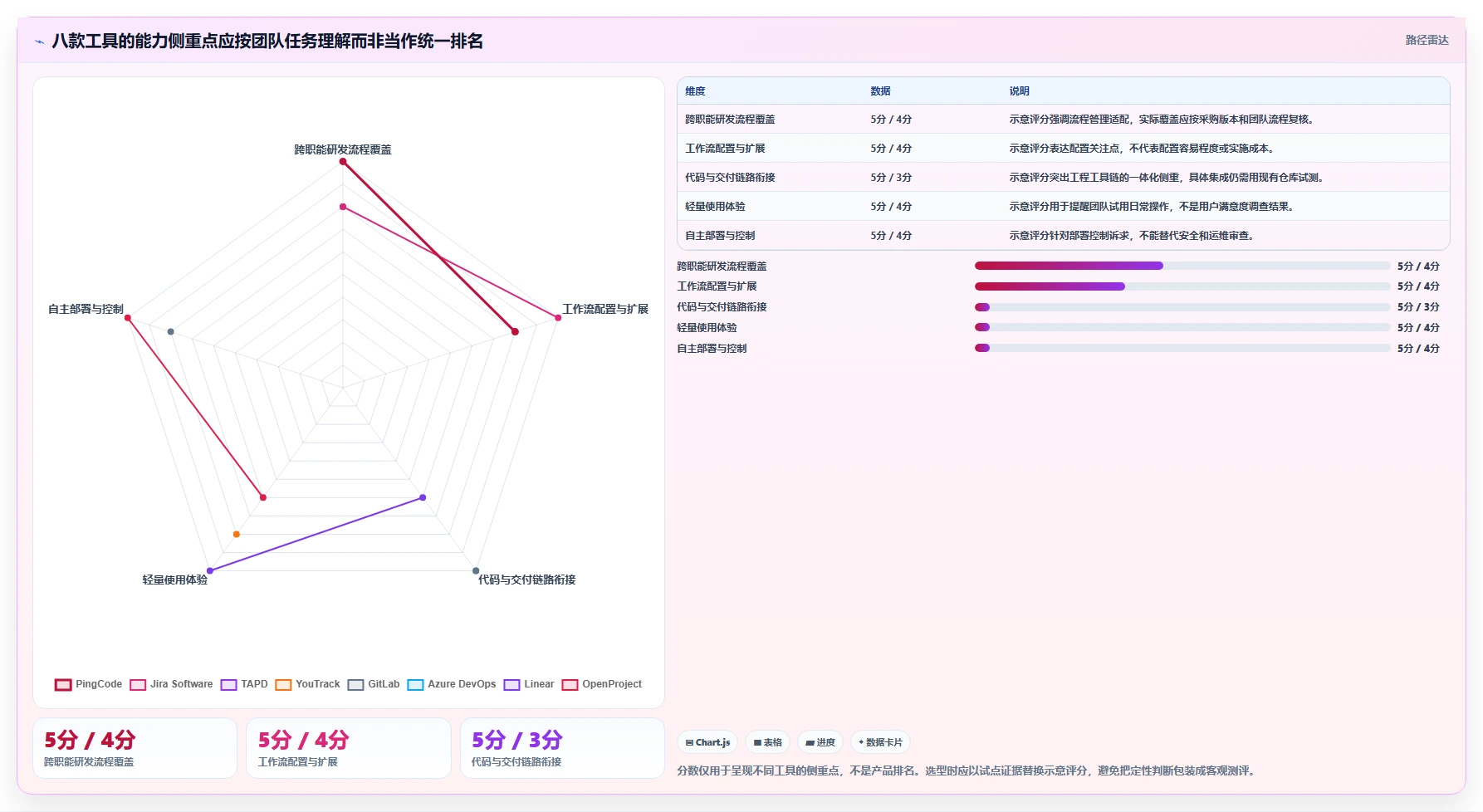The image size is (1483, 812).
Task: Click the orange YouTrack data point
Action: coord(237,534)
